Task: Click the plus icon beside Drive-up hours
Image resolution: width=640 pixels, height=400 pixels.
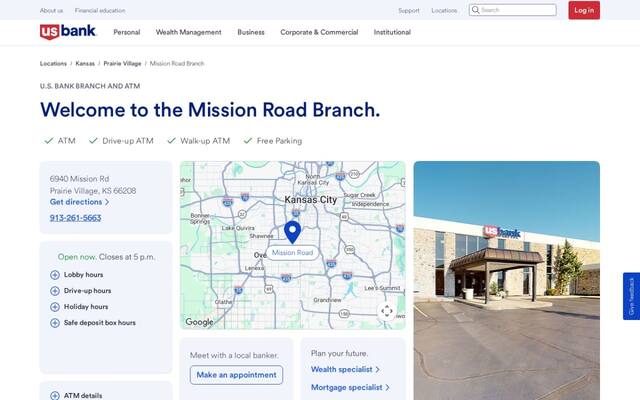Action: 55,291
